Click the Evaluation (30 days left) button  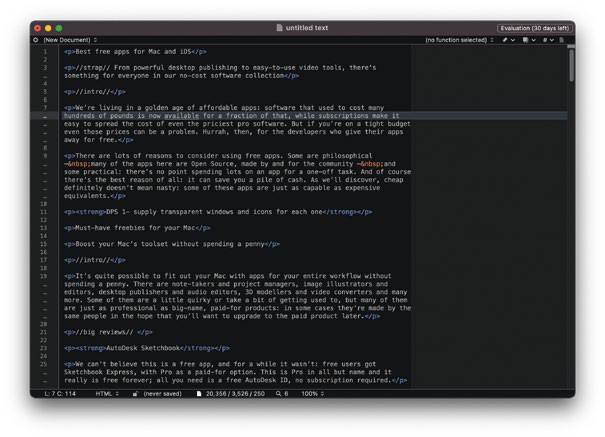[535, 27]
